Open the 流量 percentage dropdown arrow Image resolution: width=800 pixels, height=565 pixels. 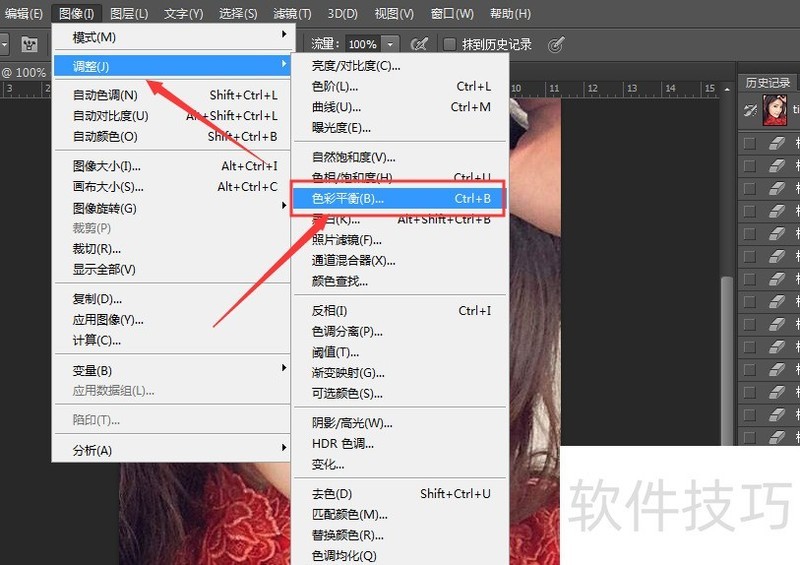pyautogui.click(x=390, y=45)
